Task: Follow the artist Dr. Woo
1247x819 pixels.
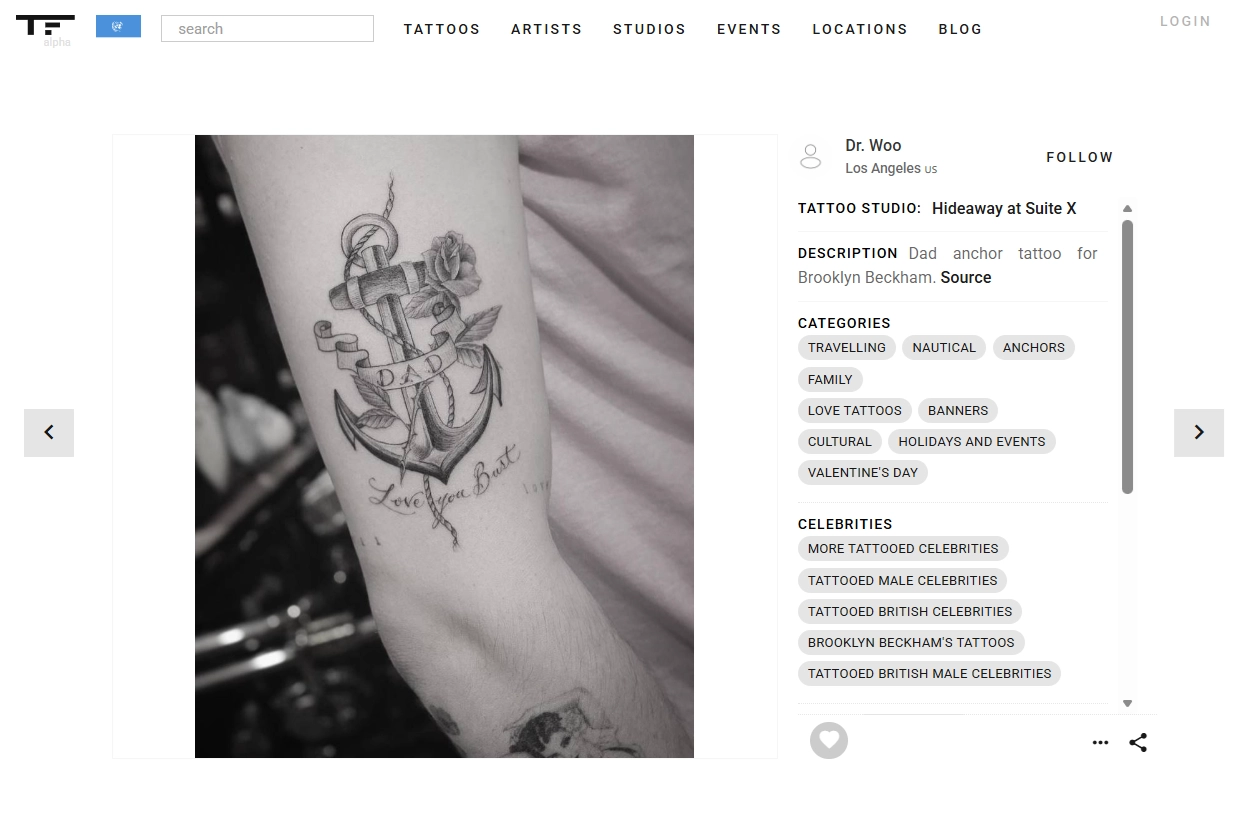Action: point(1079,157)
